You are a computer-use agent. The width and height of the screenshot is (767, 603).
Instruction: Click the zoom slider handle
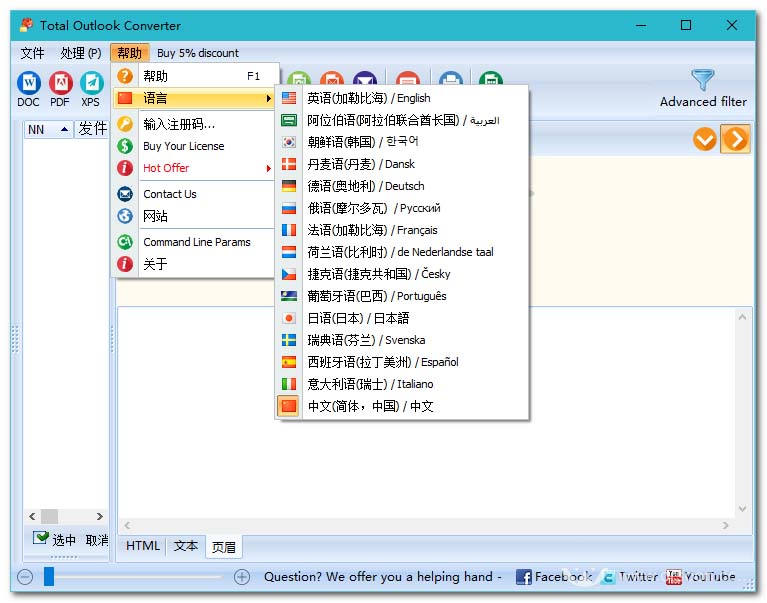pos(49,577)
